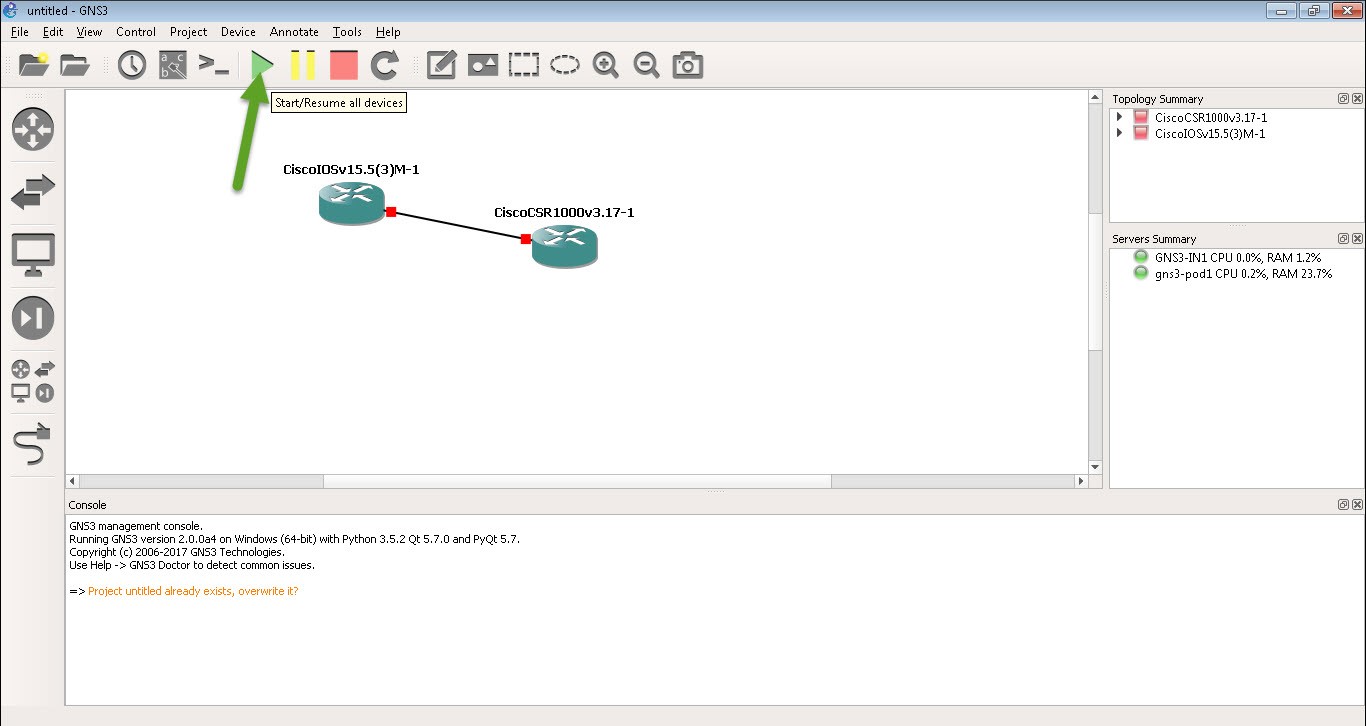
Task: Open the View menu
Action: pyautogui.click(x=89, y=32)
